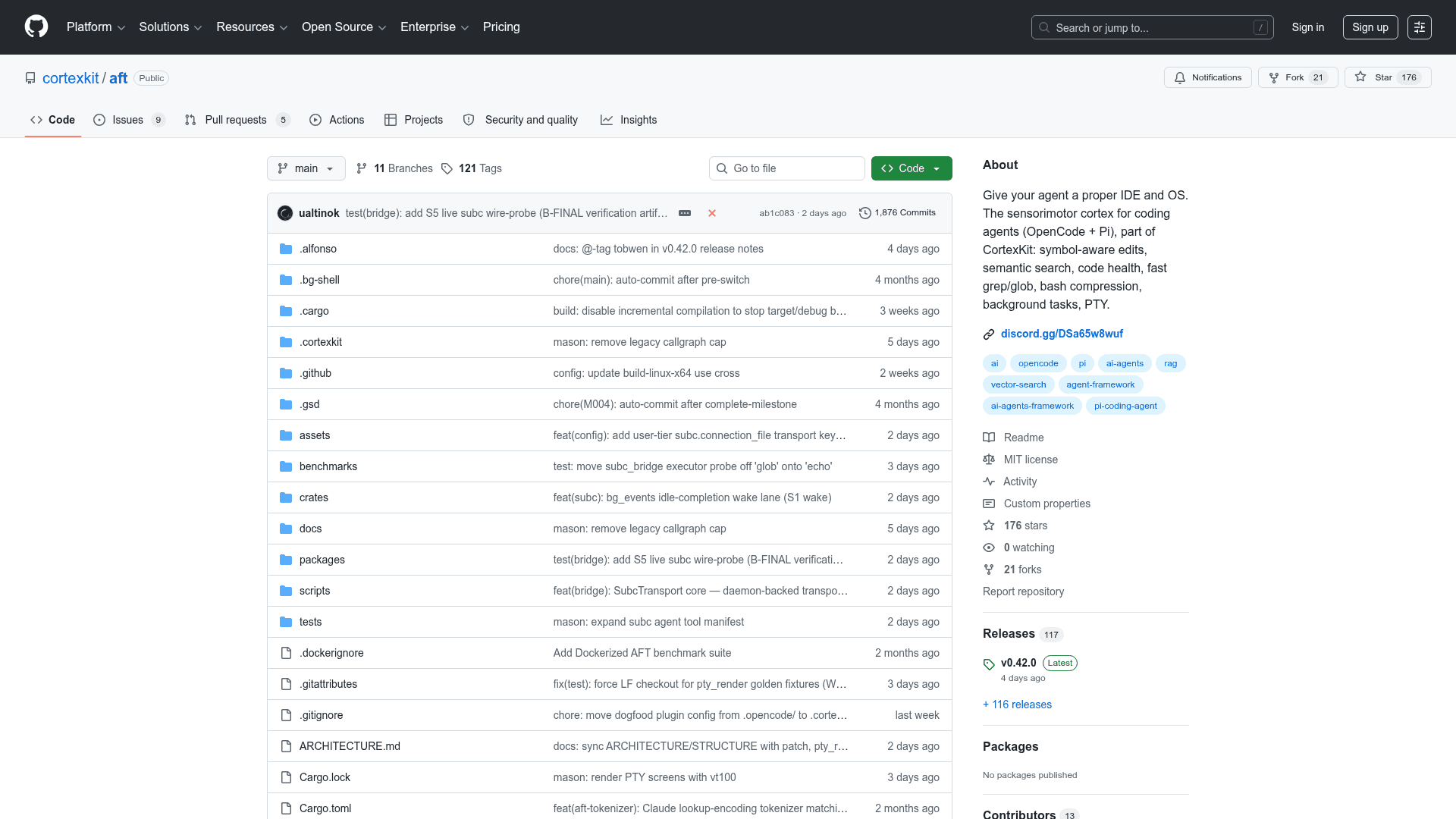
Task: Open the Solutions dropdown menu
Action: click(x=170, y=27)
